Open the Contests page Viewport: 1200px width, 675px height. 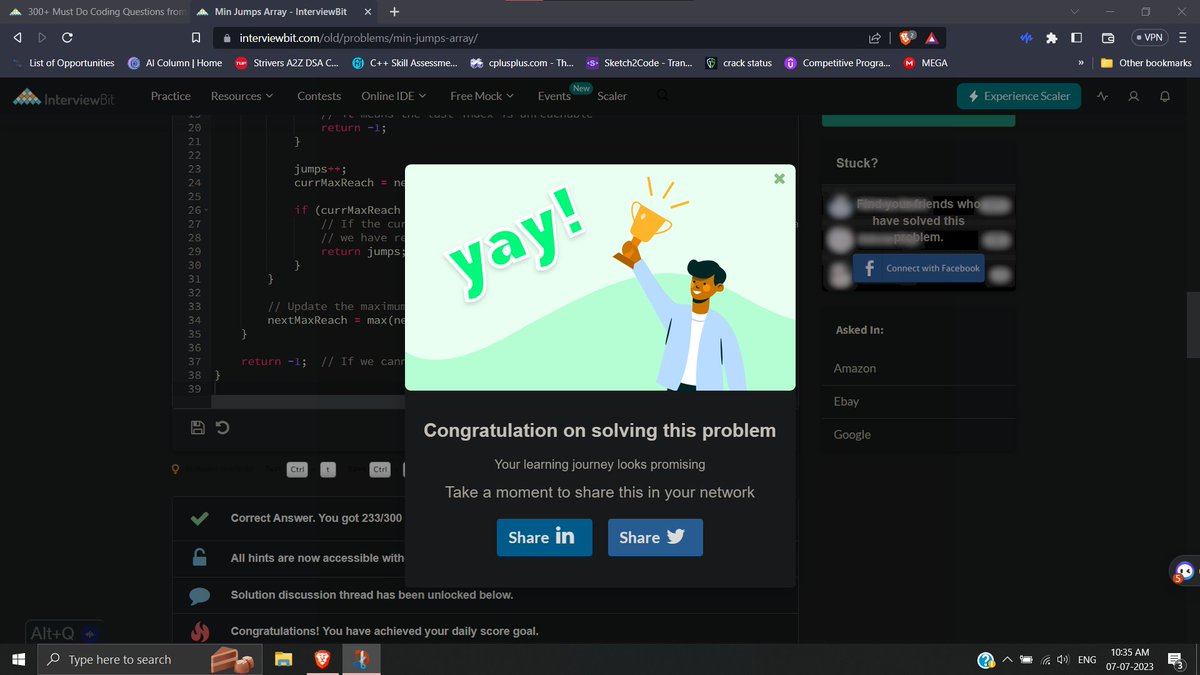click(319, 96)
